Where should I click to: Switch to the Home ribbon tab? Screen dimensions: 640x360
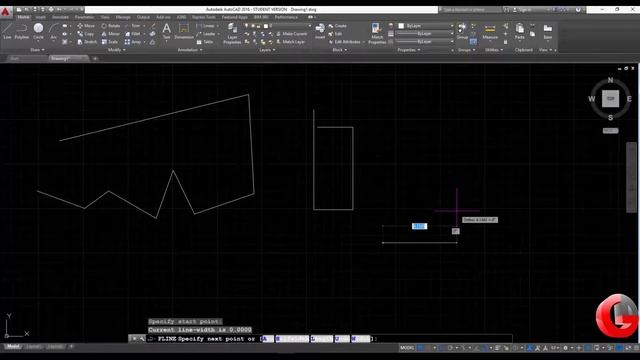coord(23,17)
